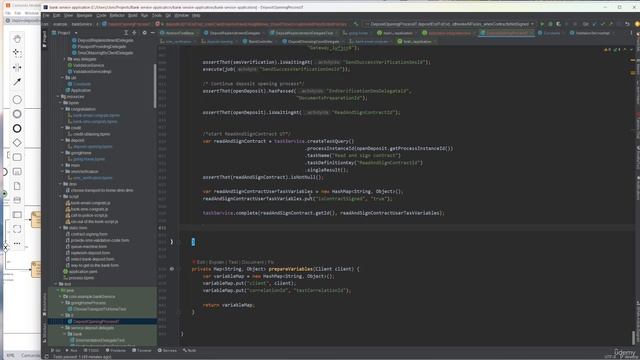
Task: Open the Run tool window button
Action: (x=71, y=350)
